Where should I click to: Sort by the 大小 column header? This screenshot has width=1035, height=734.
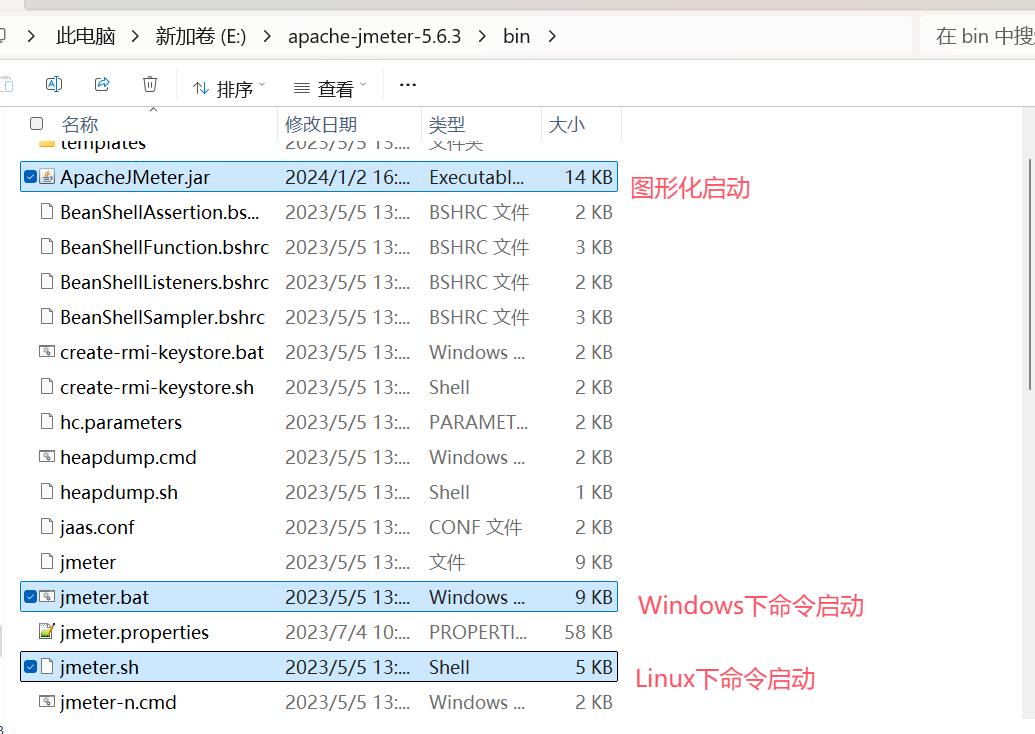click(567, 124)
